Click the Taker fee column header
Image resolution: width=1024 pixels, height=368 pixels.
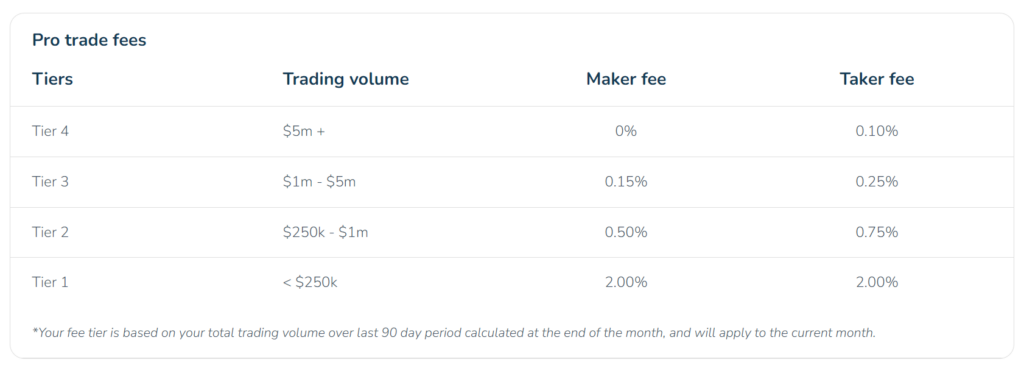[876, 79]
